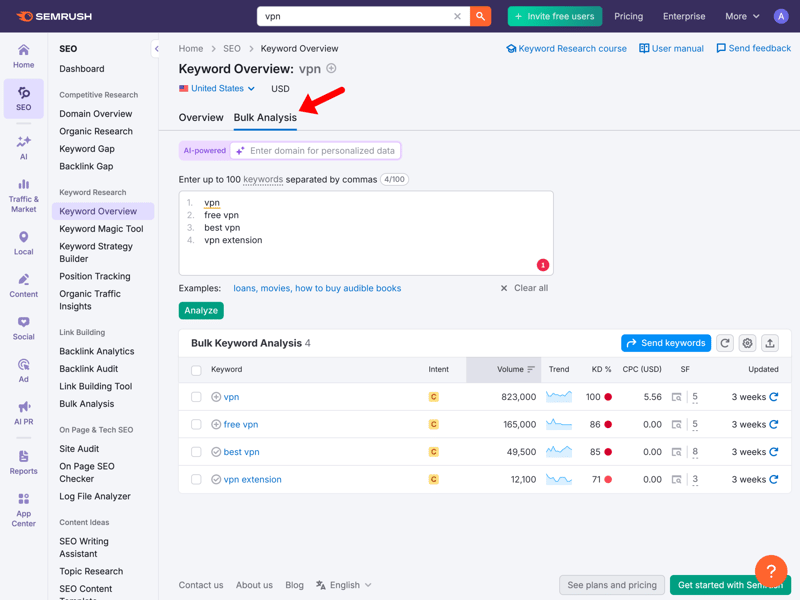This screenshot has height=600, width=800.
Task: Click the orange search magnifier button
Action: point(481,16)
